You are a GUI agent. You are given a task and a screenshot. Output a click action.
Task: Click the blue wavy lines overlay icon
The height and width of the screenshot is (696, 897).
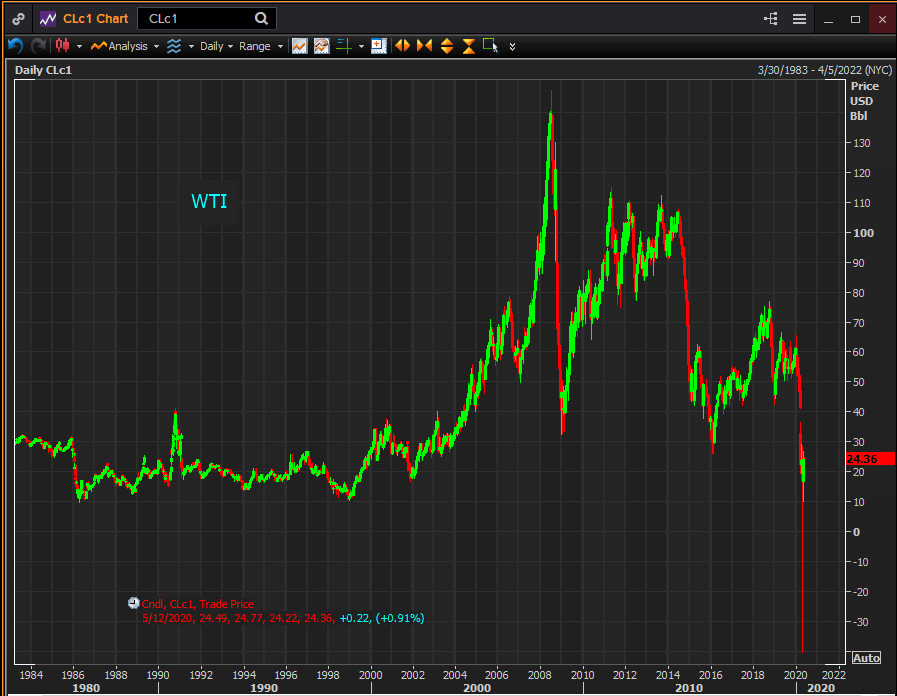(174, 46)
